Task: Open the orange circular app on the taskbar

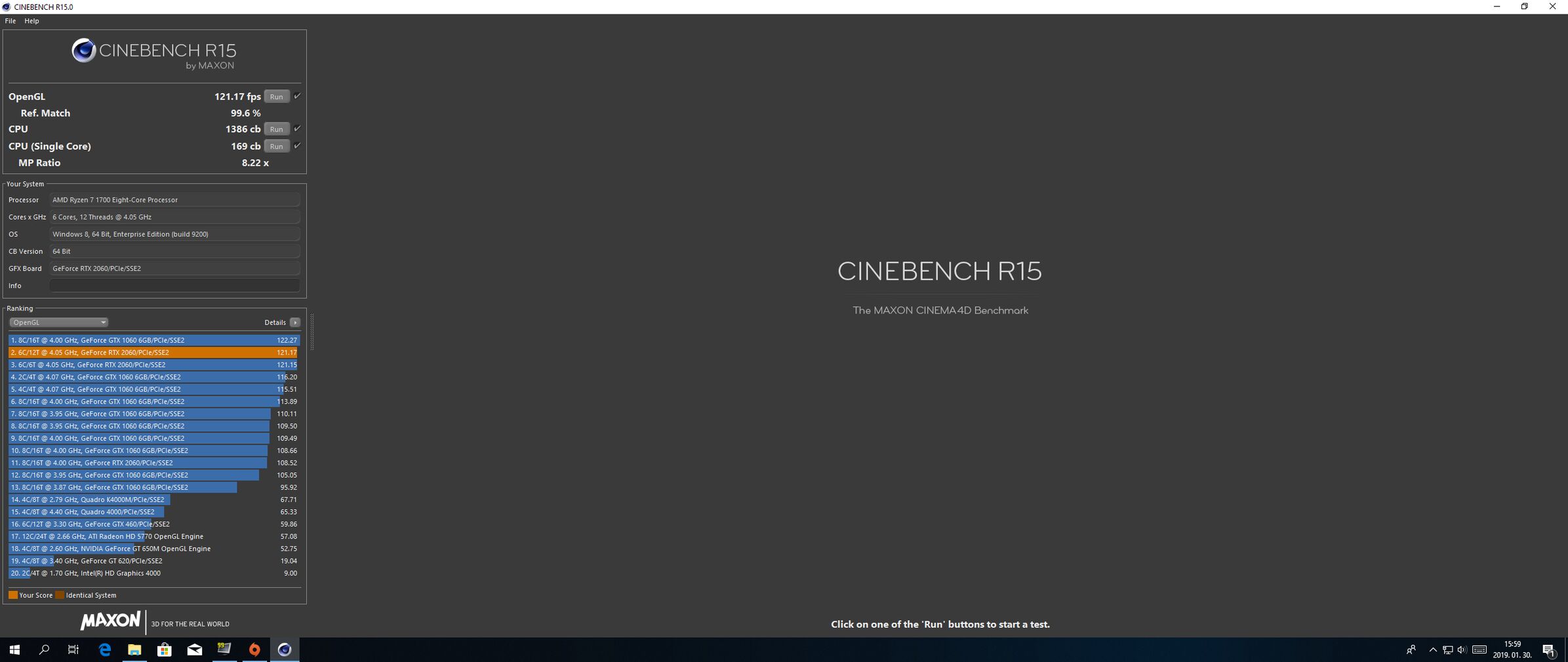Action: [x=254, y=650]
